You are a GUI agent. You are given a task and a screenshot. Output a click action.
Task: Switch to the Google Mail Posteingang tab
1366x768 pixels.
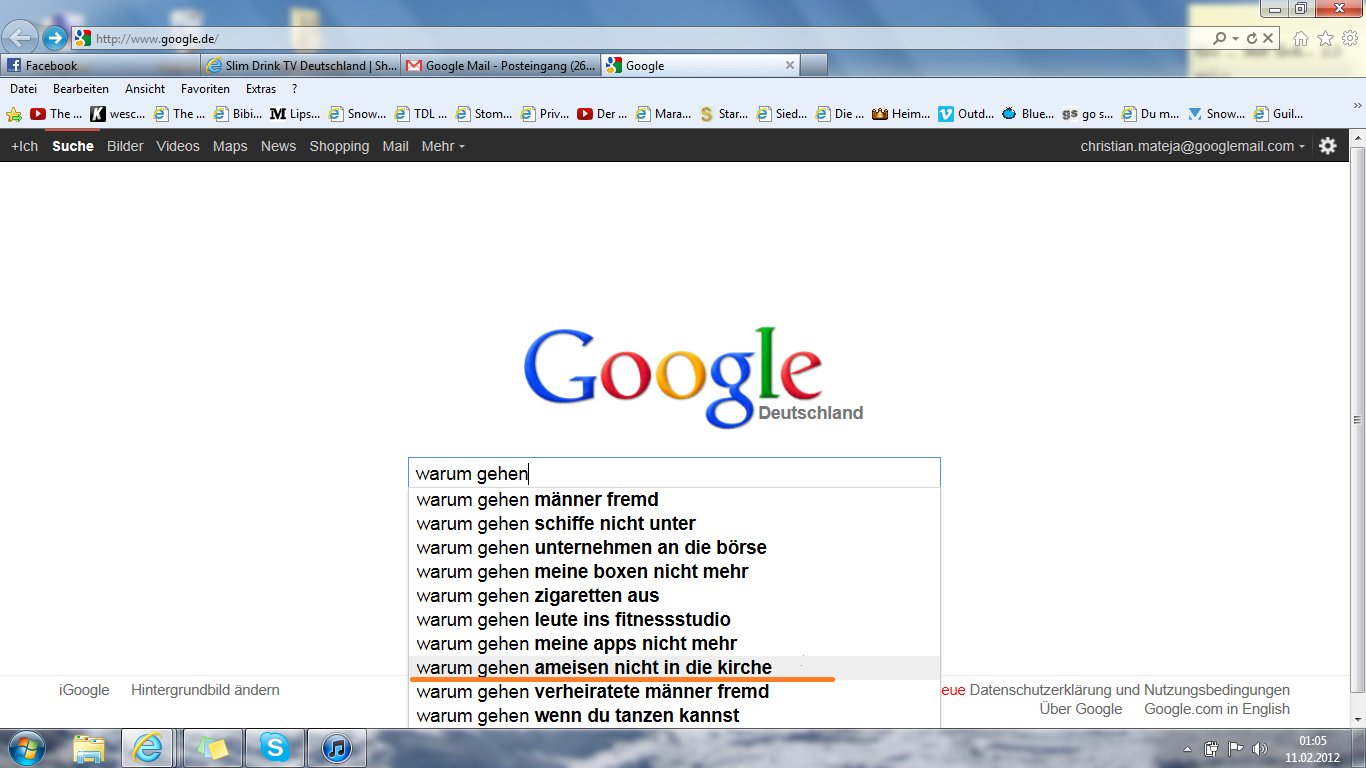coord(500,66)
